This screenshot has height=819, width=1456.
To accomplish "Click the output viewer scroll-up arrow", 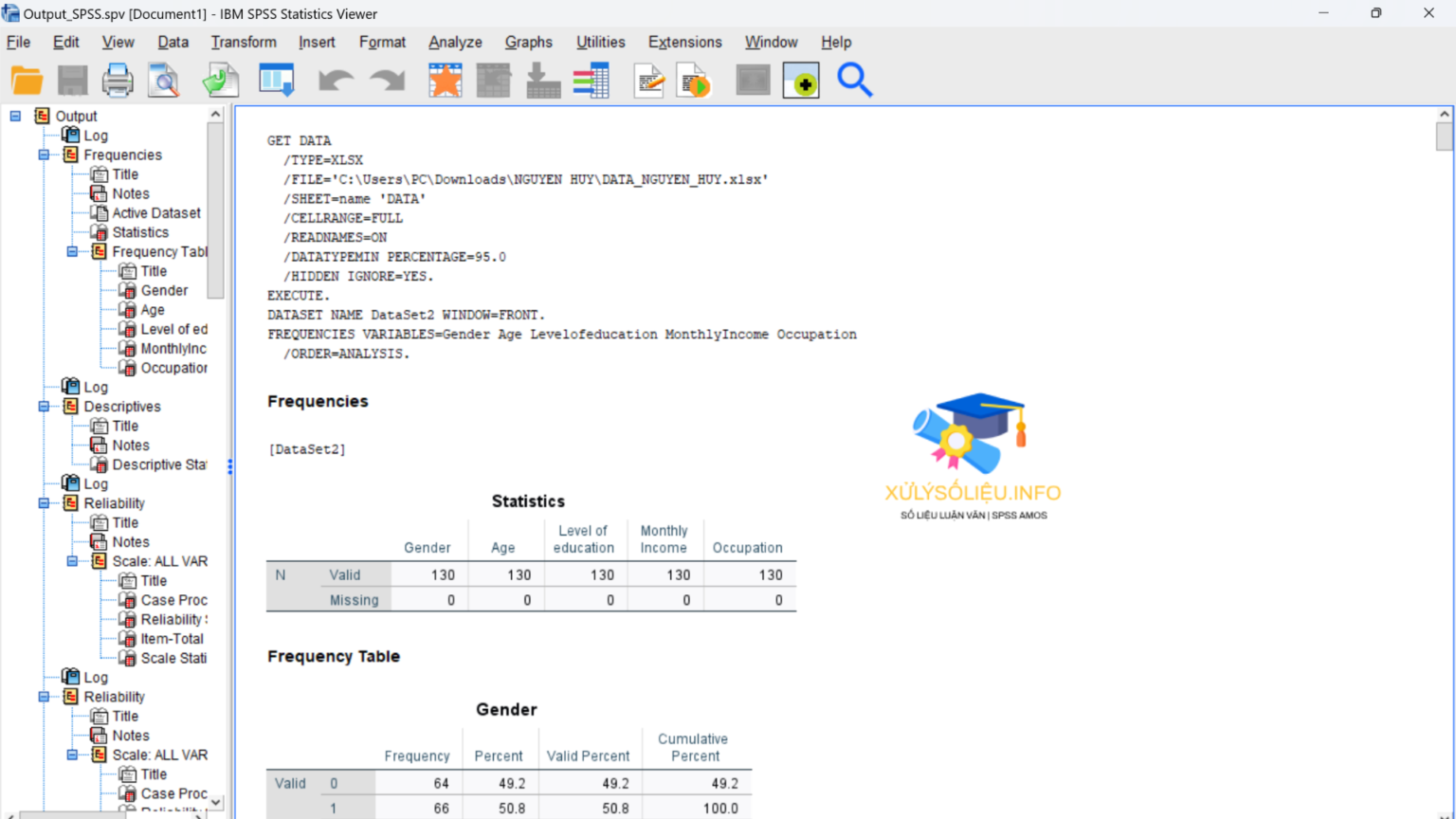I will (x=1444, y=115).
